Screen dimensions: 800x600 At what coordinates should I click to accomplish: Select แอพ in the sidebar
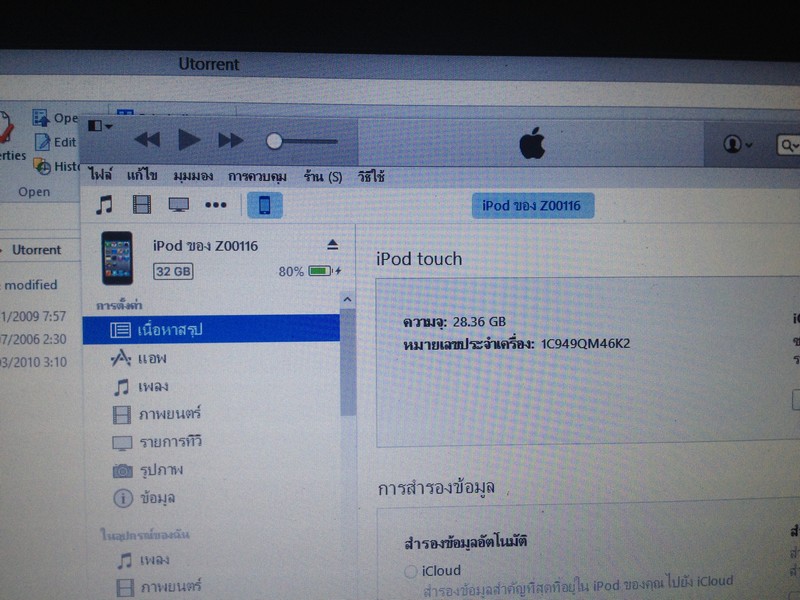click(x=153, y=358)
